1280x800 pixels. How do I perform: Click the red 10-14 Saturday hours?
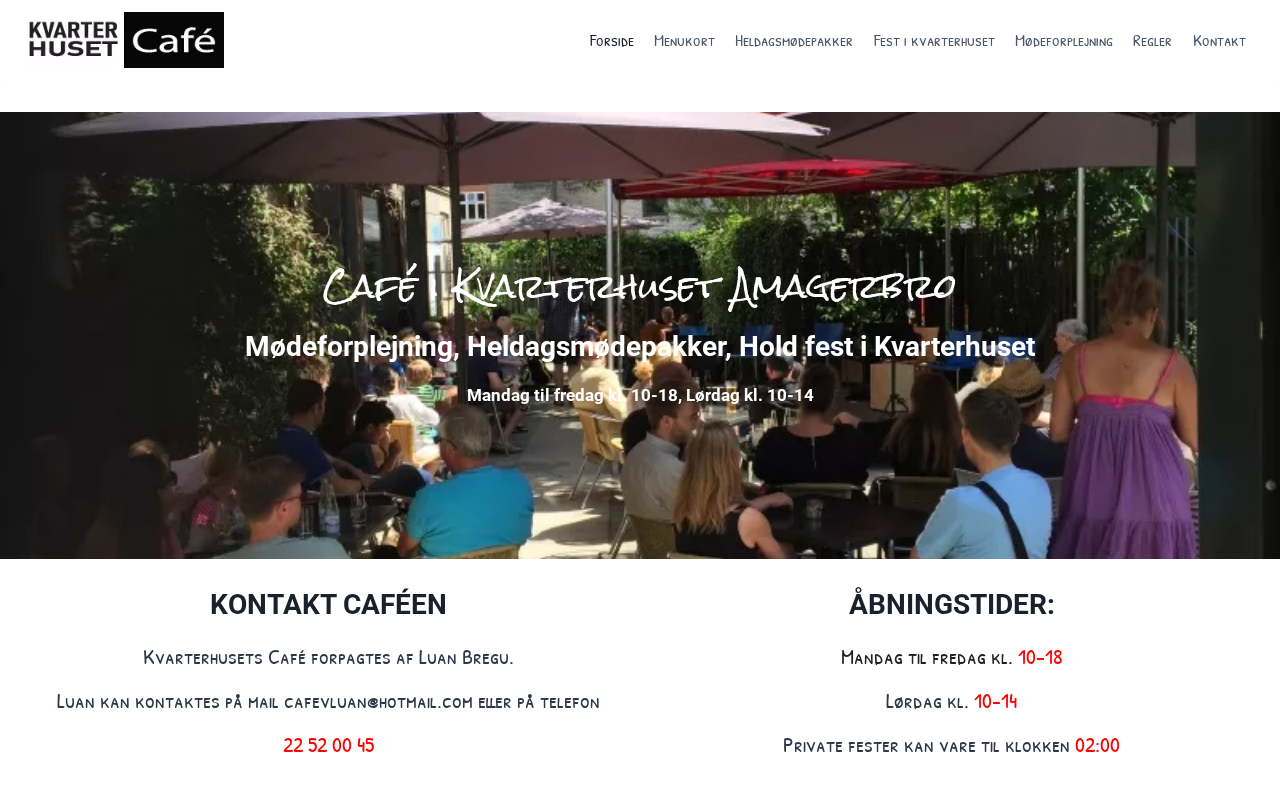pos(996,701)
